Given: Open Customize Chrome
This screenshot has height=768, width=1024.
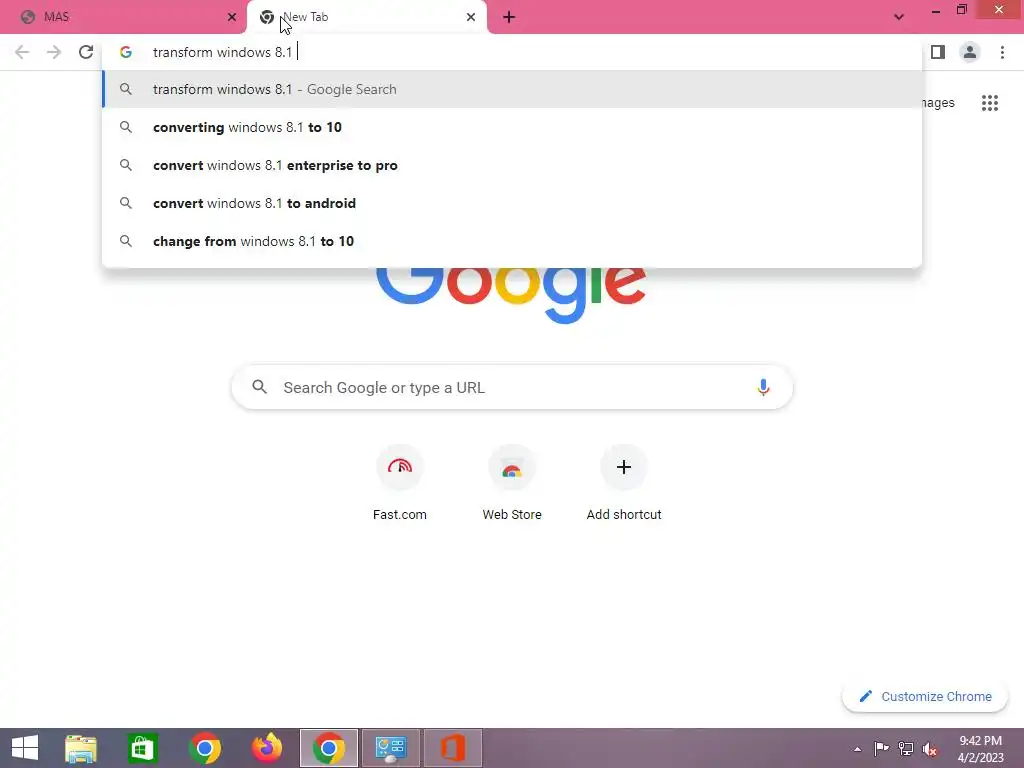Looking at the screenshot, I should [925, 696].
